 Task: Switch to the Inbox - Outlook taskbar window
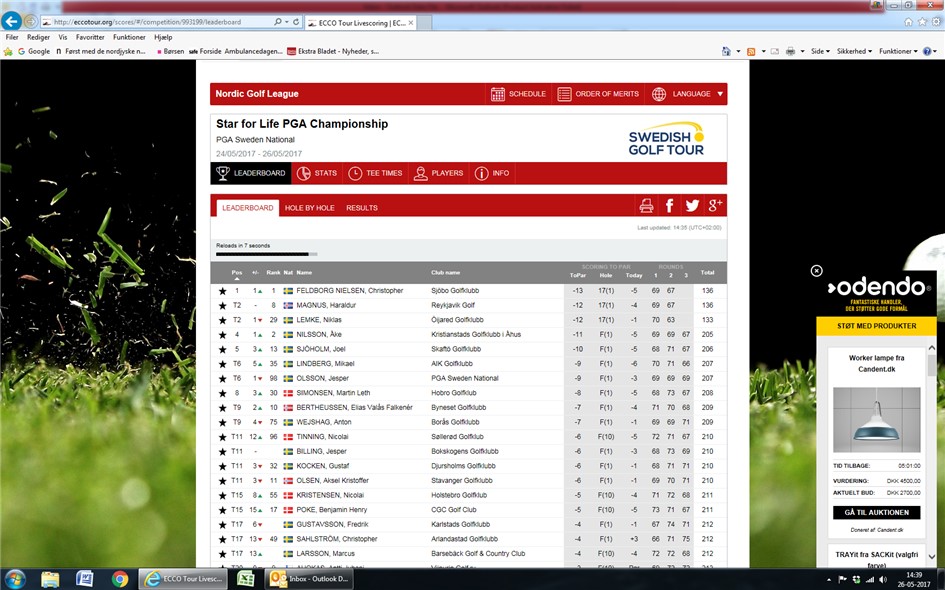pos(310,579)
